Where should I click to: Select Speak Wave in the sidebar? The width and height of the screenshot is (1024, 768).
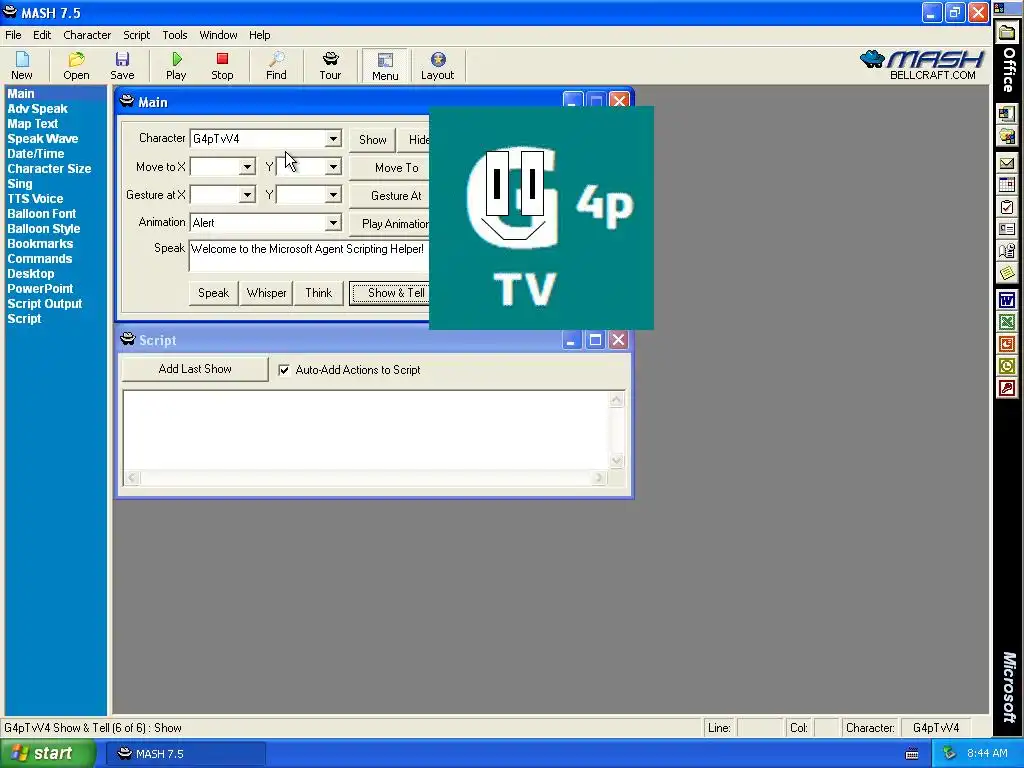tap(42, 139)
